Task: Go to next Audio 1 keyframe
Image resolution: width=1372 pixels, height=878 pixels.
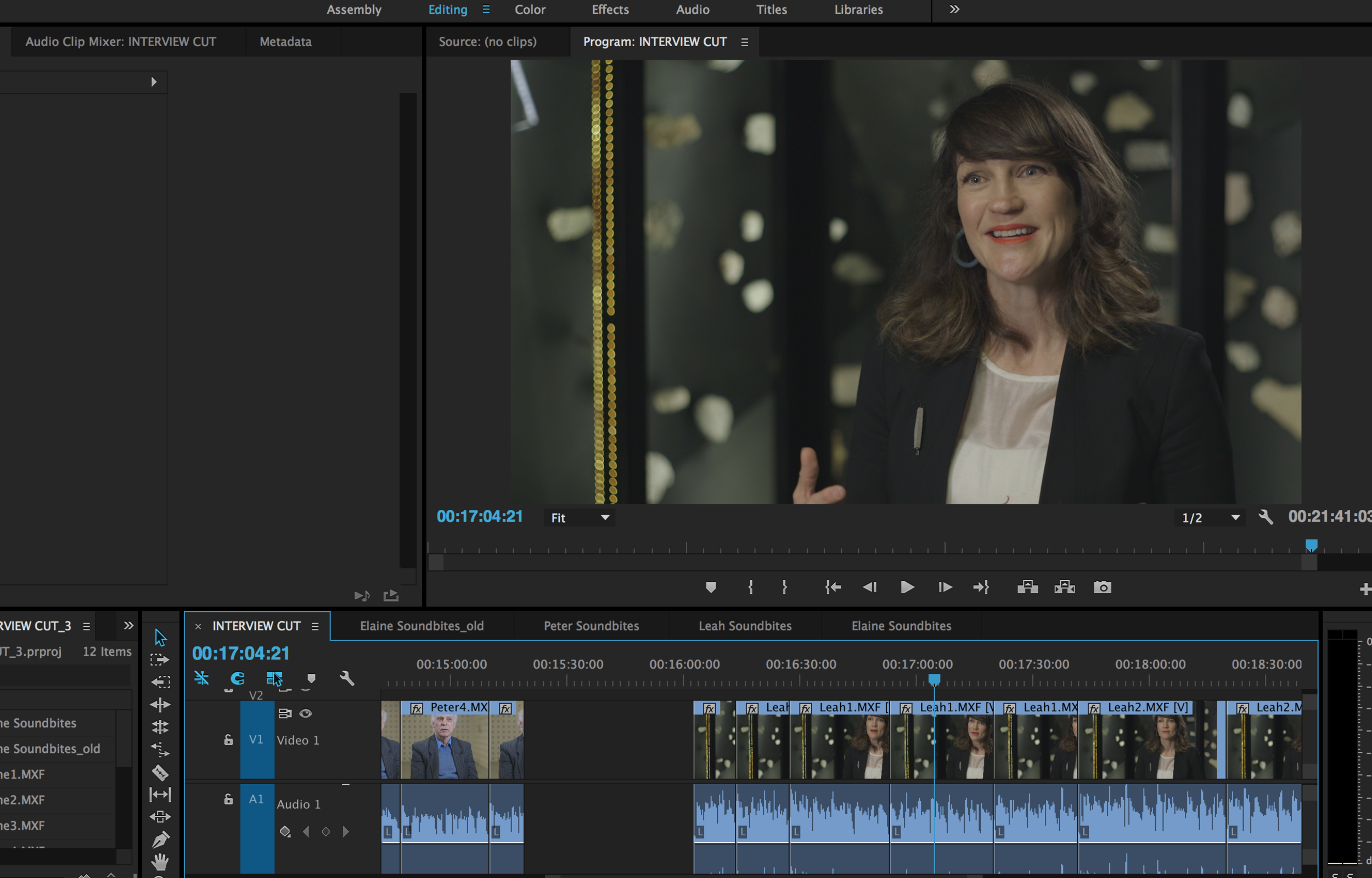Action: click(x=346, y=832)
